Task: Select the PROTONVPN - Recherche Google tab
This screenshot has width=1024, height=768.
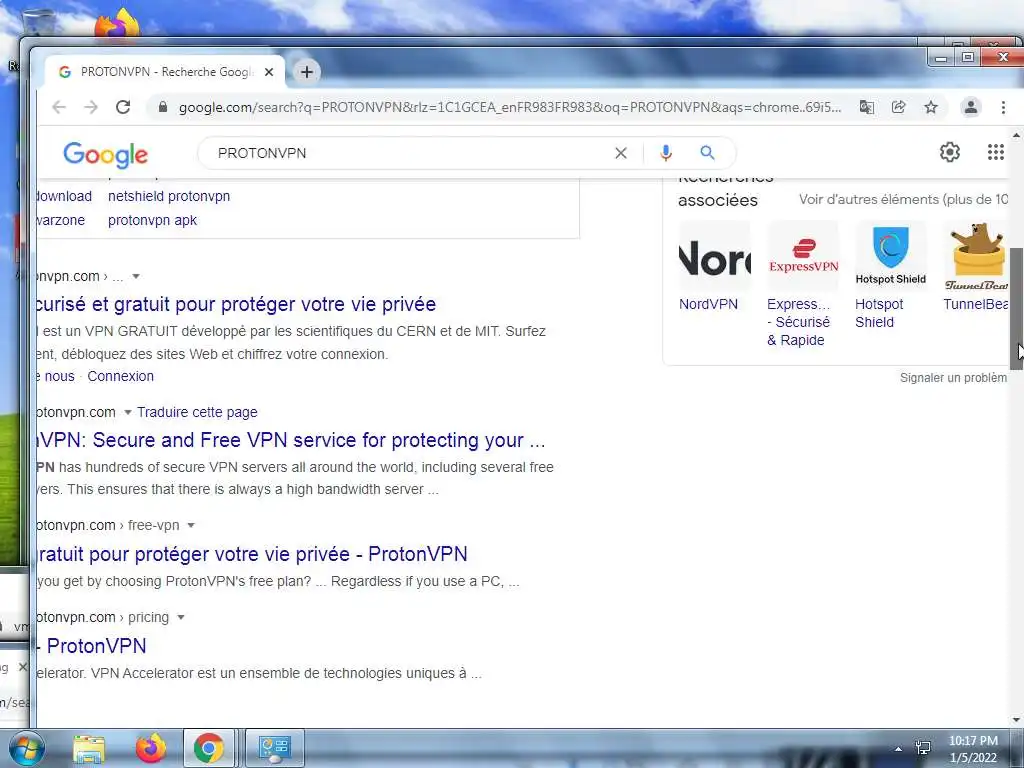Action: (165, 72)
